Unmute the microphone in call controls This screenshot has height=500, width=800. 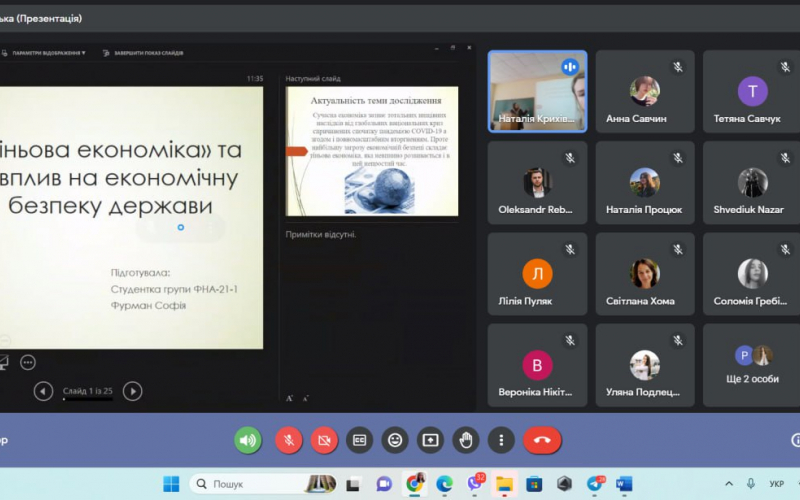pyautogui.click(x=289, y=440)
